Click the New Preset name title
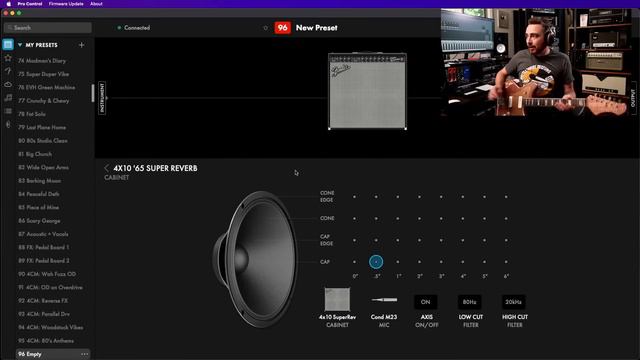This screenshot has height=360, width=640. coord(316,28)
